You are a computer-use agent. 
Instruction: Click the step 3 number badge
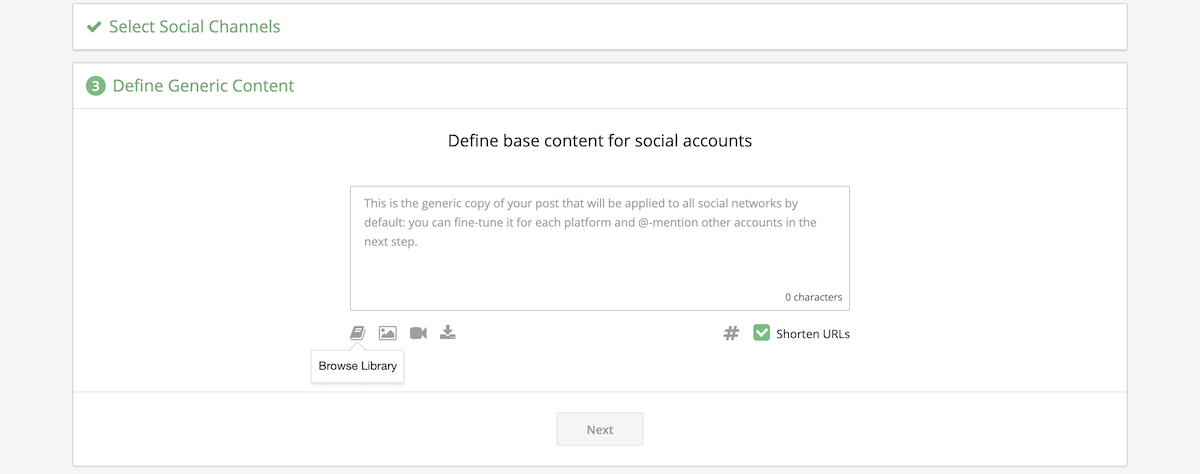coord(95,86)
